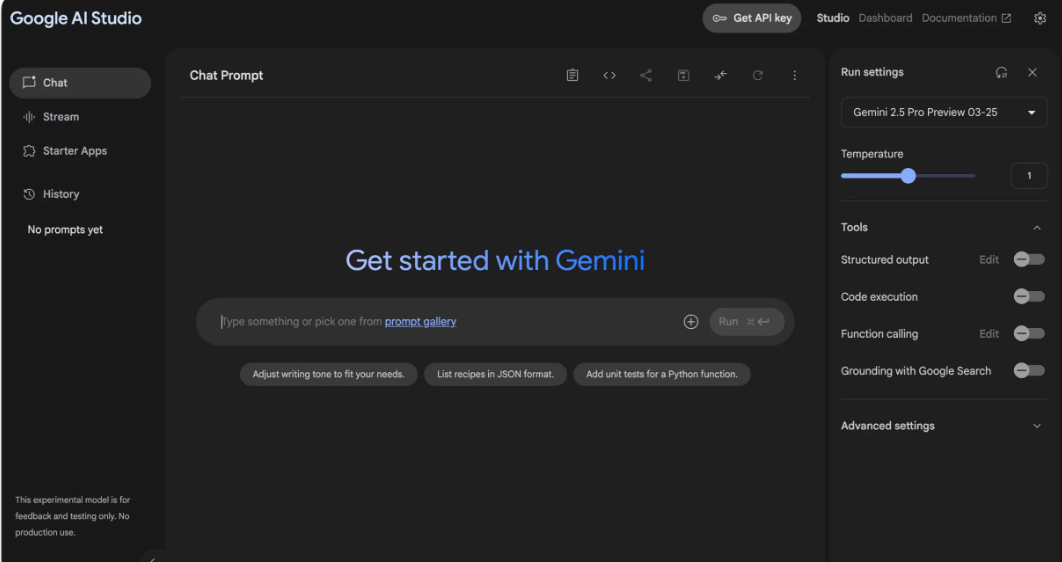Open the settings gear icon

tap(1040, 18)
